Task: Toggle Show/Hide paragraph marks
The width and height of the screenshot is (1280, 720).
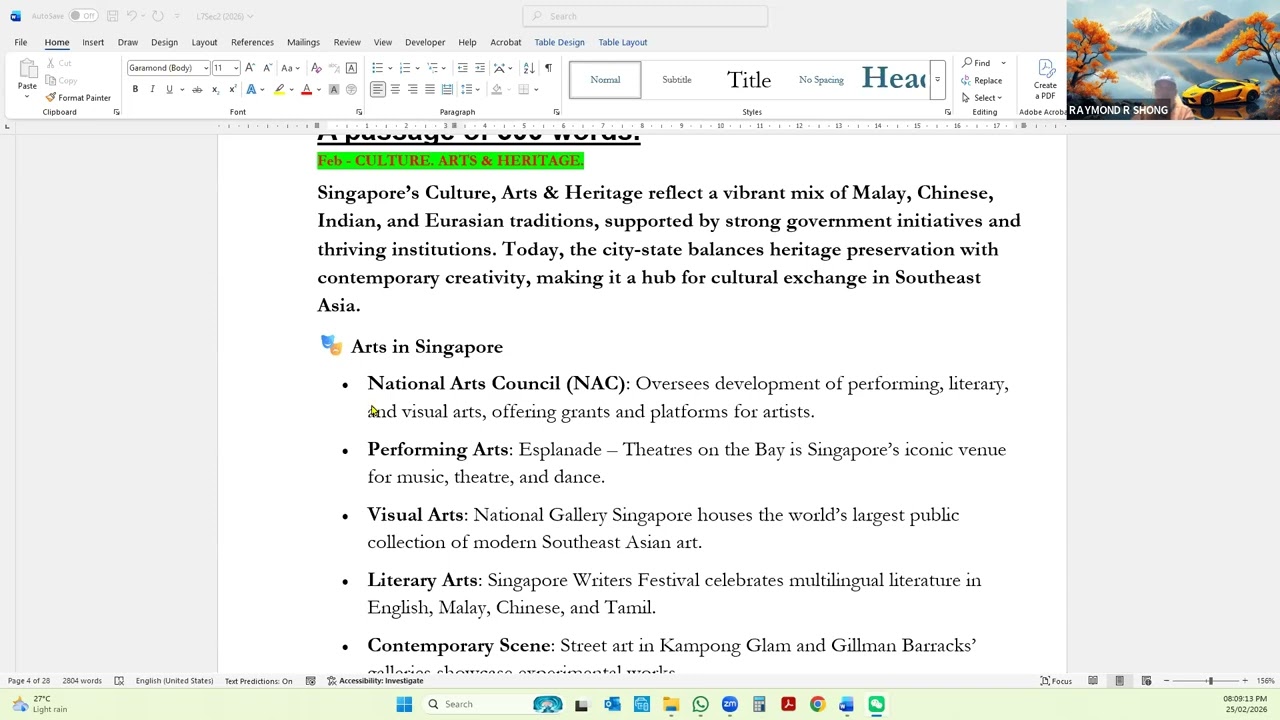Action: pos(548,68)
